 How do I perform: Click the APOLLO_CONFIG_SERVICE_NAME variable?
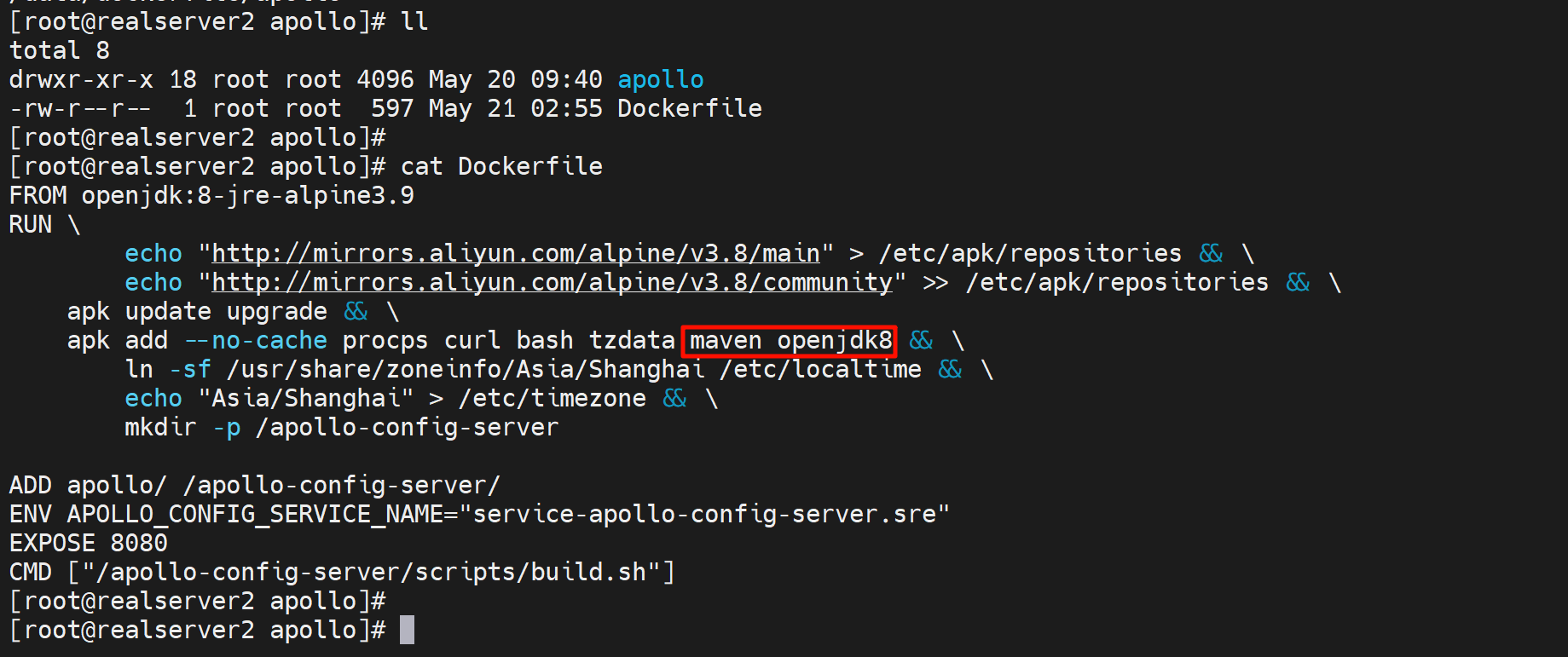click(255, 514)
